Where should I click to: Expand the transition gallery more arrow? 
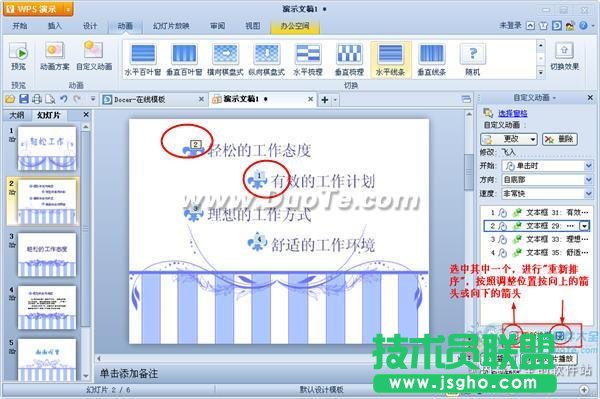pyautogui.click(x=540, y=72)
